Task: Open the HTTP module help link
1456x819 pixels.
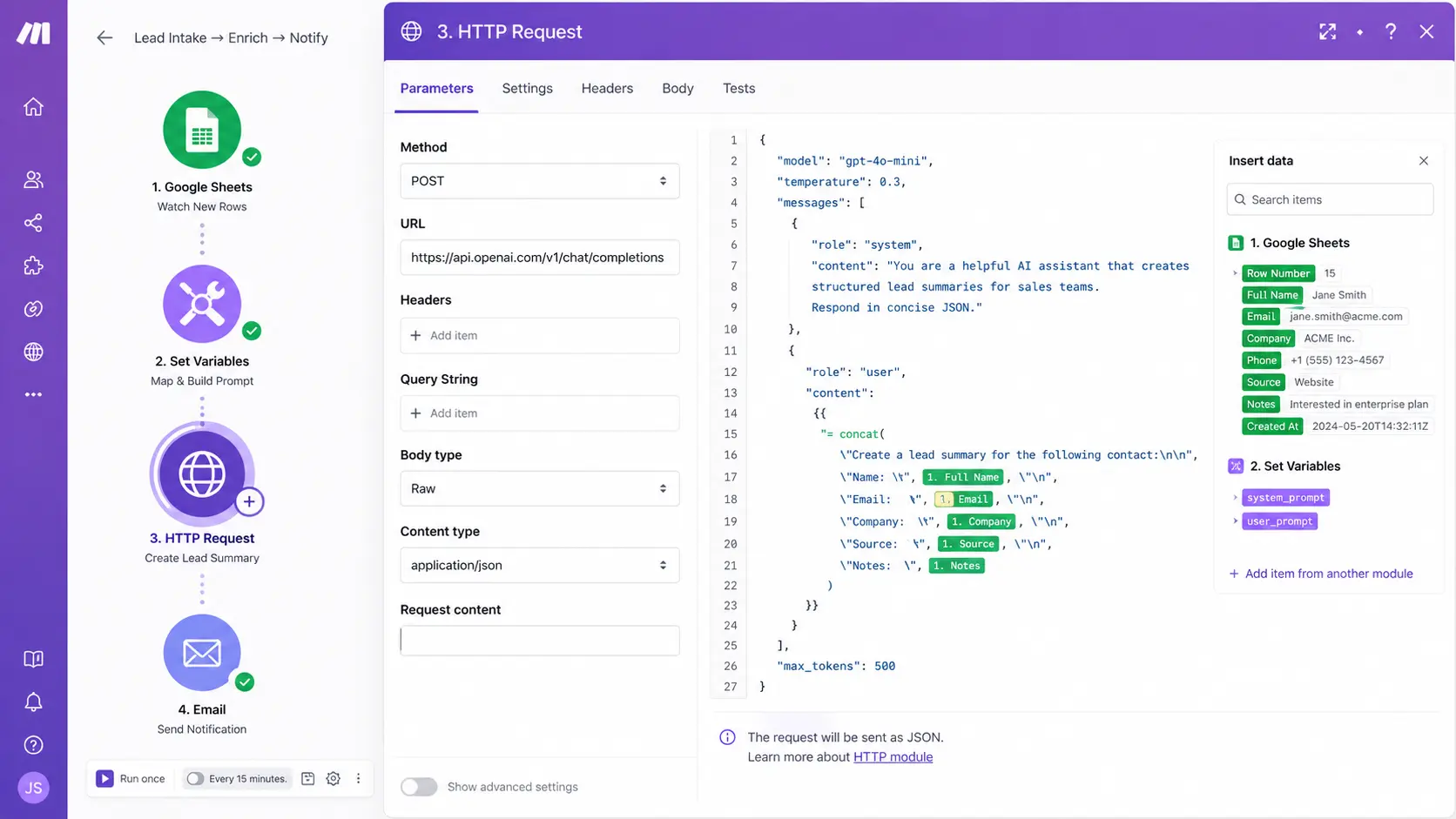Action: 893,757
